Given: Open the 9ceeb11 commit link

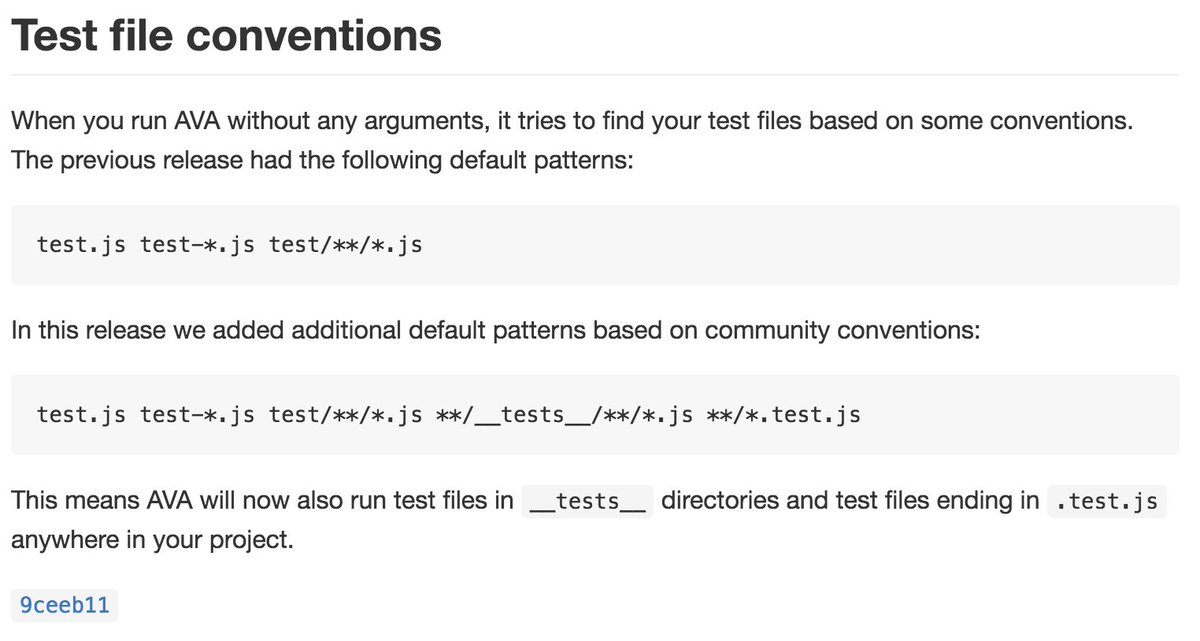Looking at the screenshot, I should [65, 606].
